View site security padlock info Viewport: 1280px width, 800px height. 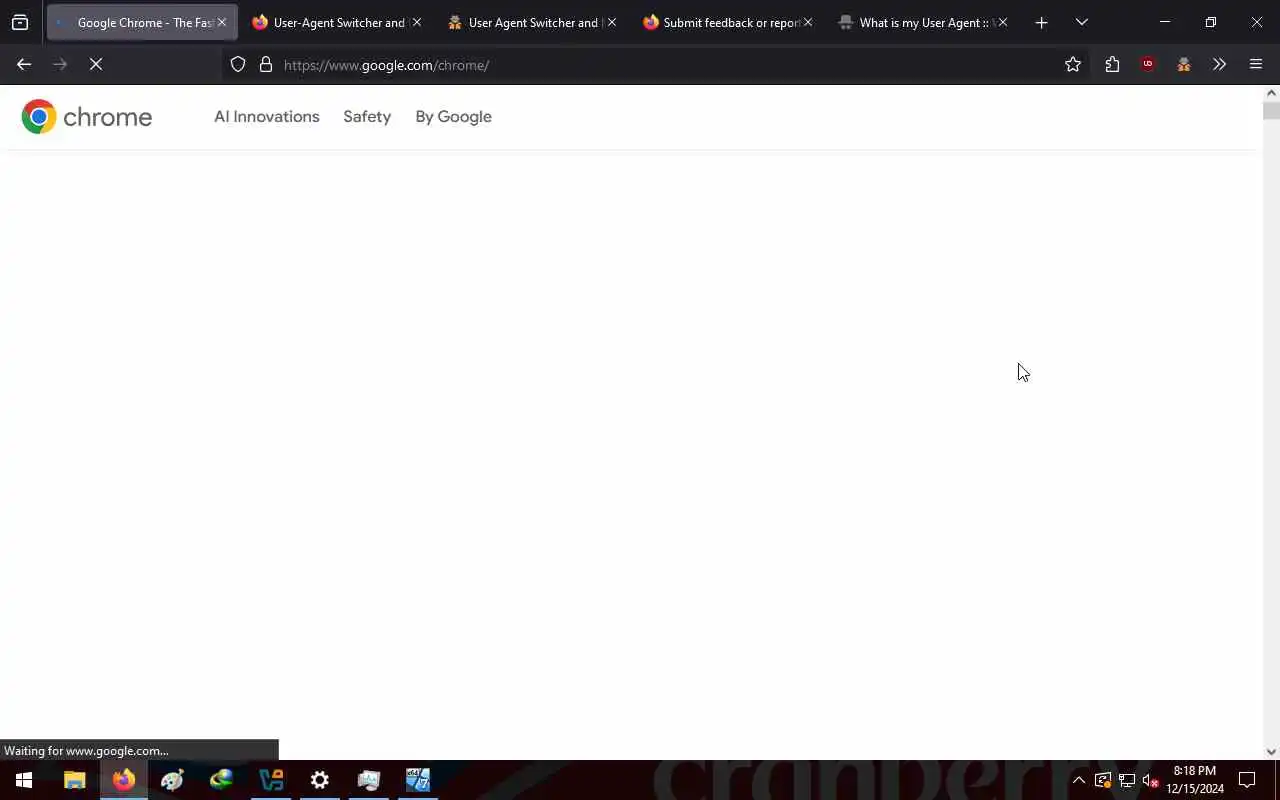tap(266, 64)
